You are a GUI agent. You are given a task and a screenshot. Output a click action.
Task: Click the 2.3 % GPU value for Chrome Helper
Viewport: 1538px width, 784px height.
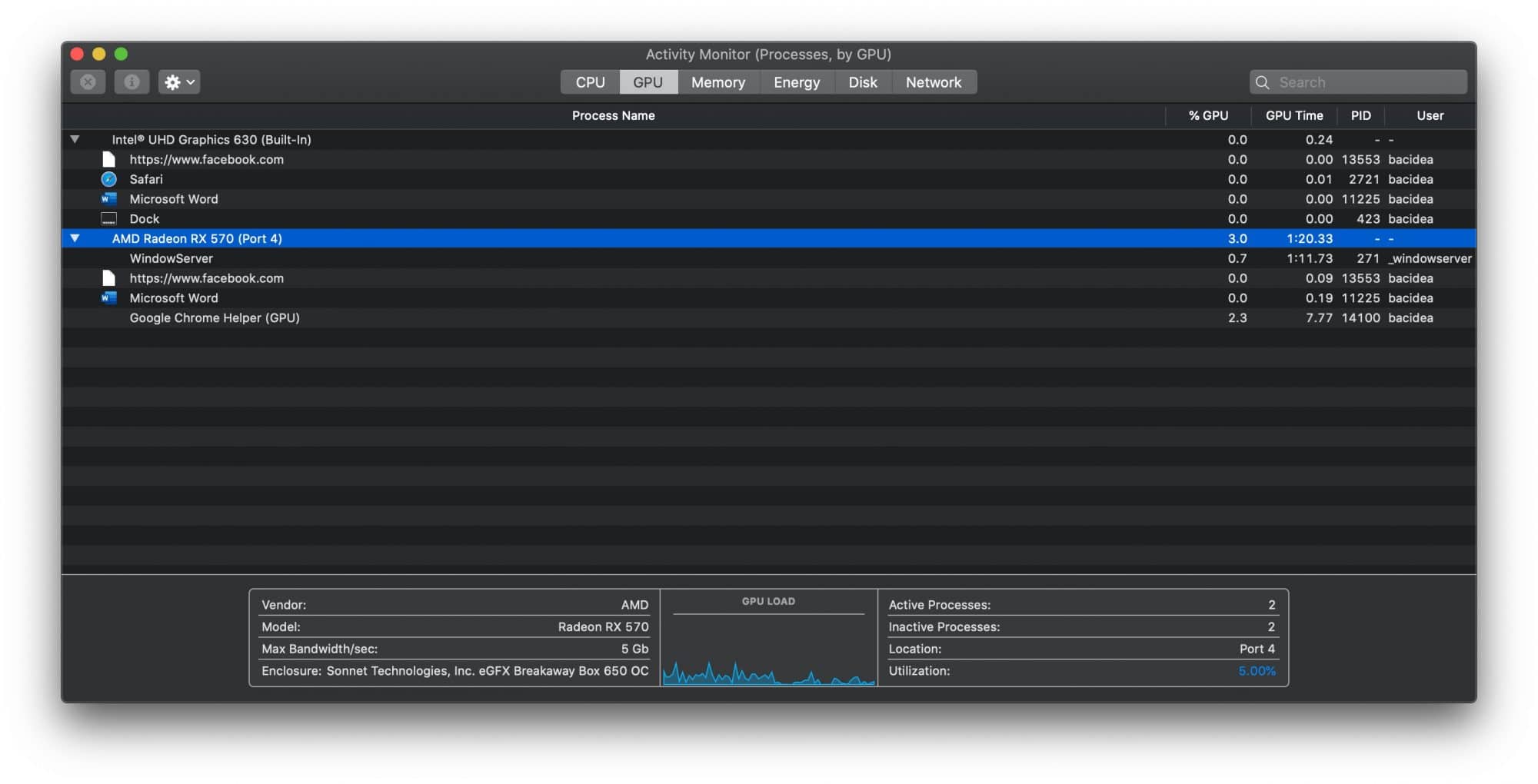point(1237,317)
